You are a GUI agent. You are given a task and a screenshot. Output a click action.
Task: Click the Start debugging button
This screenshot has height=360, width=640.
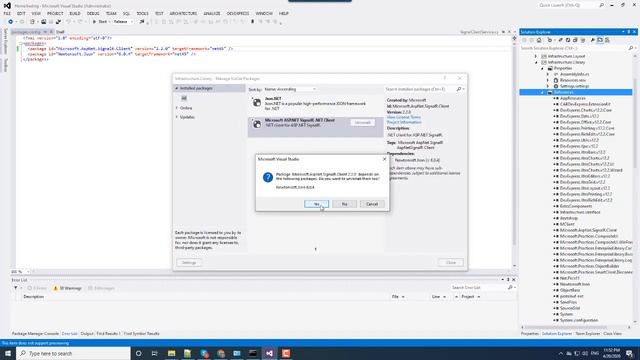[x=100, y=22]
